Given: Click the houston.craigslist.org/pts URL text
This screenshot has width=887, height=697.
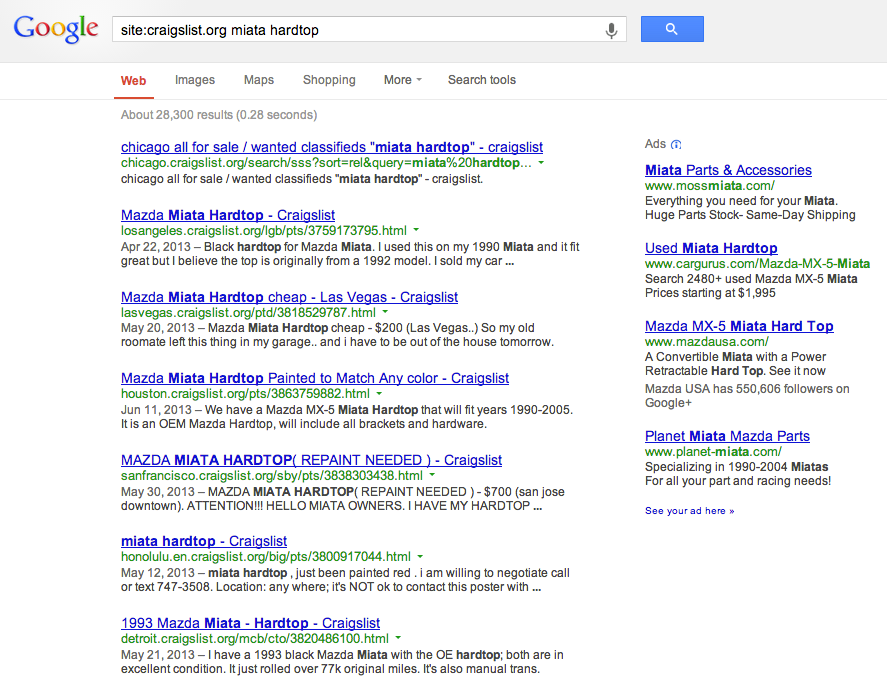Looking at the screenshot, I should tap(245, 394).
